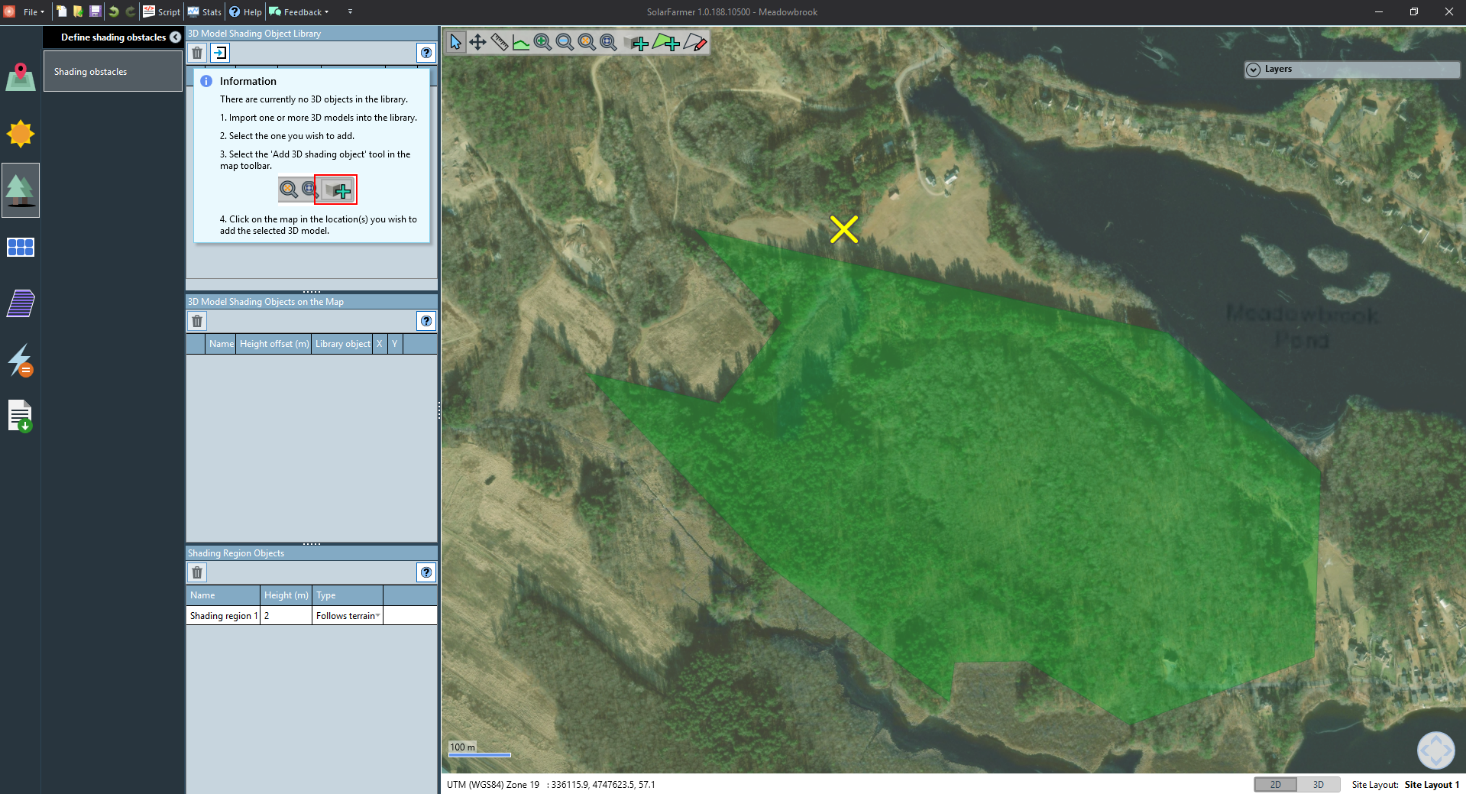Select the Shading obstacles sub-step

click(x=113, y=72)
